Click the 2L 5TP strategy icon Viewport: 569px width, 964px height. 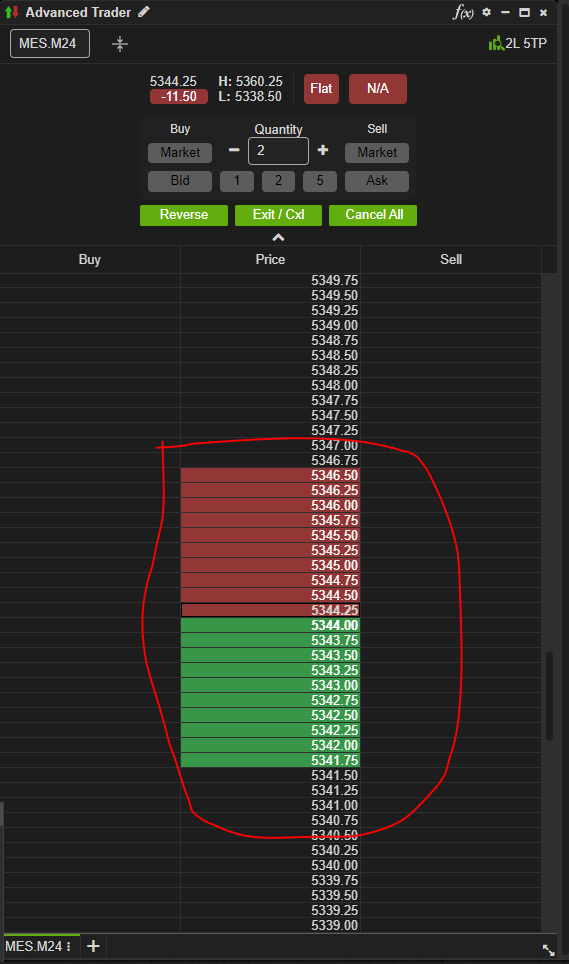coord(495,43)
